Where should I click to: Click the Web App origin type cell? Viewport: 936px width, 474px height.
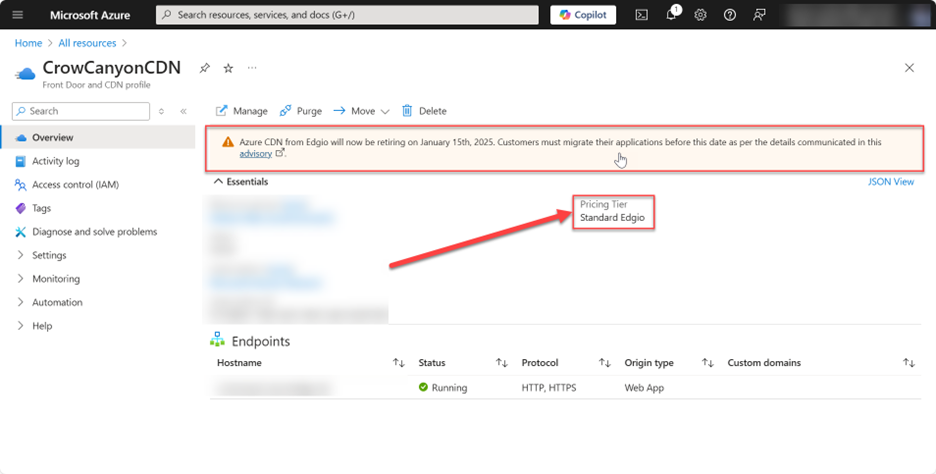click(644, 387)
